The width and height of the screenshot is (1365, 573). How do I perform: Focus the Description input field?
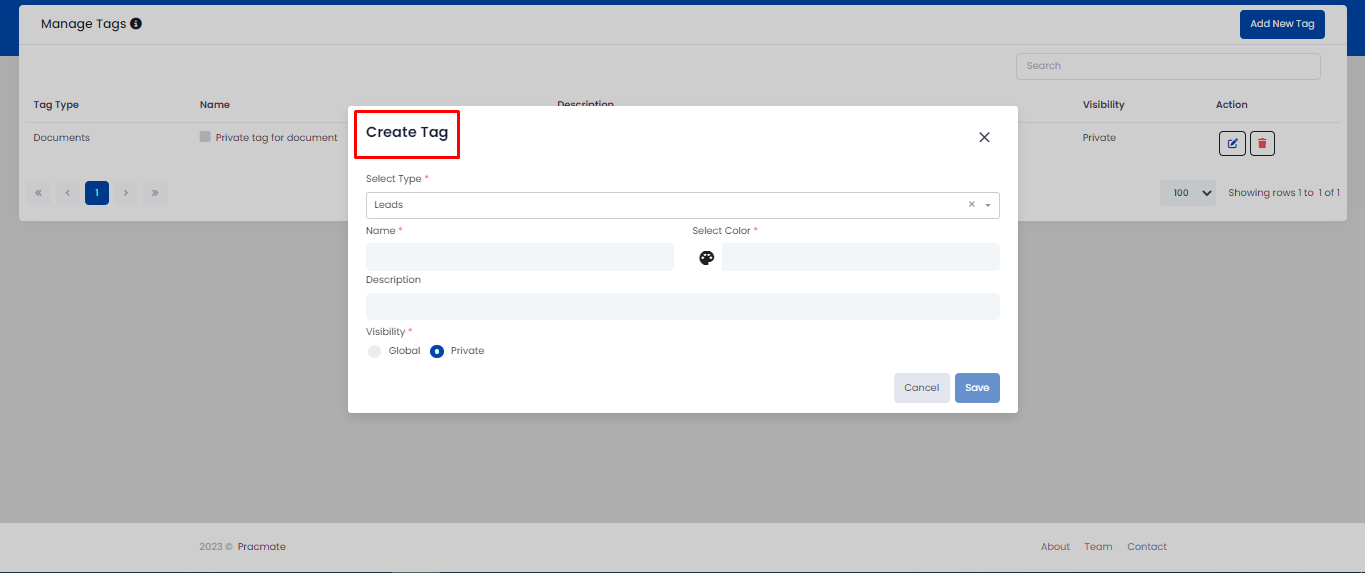[x=683, y=306]
